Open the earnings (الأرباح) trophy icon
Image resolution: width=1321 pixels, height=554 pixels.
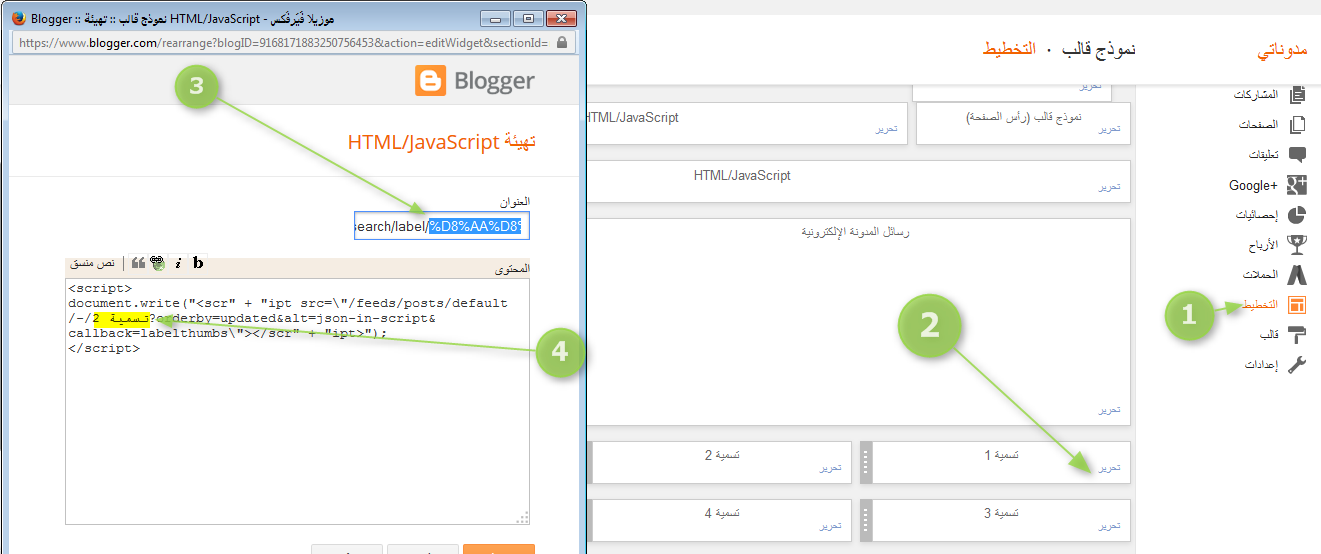1297,244
